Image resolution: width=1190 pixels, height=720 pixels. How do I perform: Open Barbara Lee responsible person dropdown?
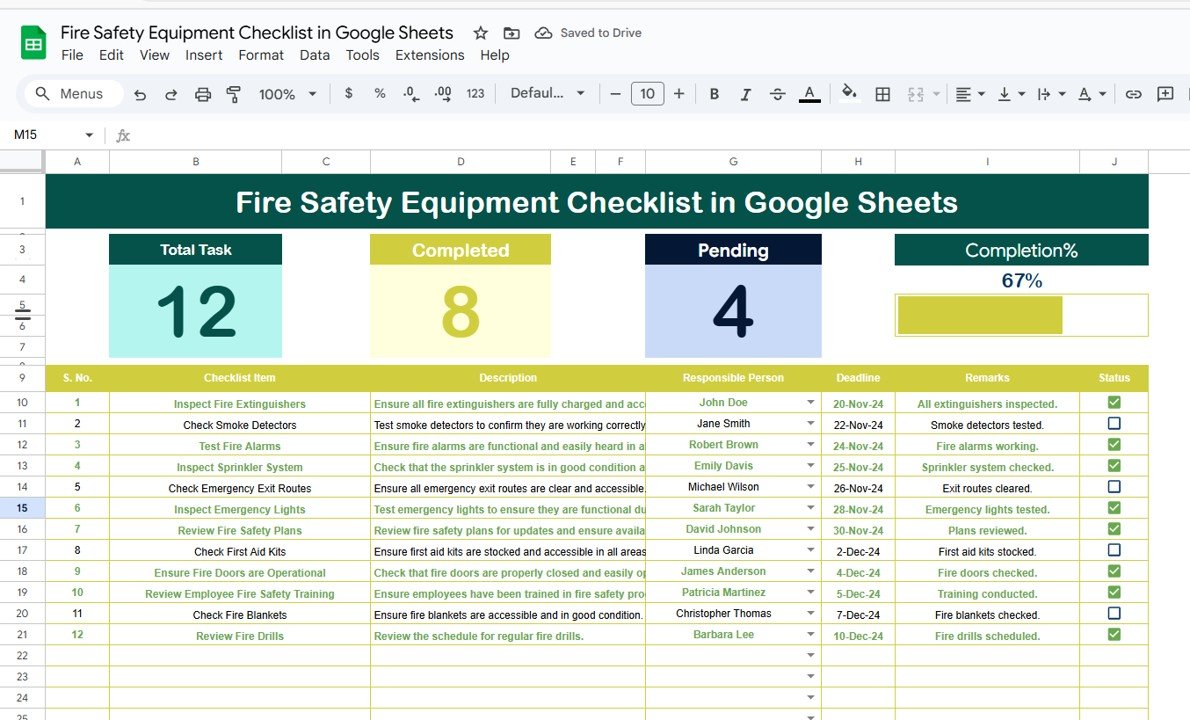pos(811,634)
